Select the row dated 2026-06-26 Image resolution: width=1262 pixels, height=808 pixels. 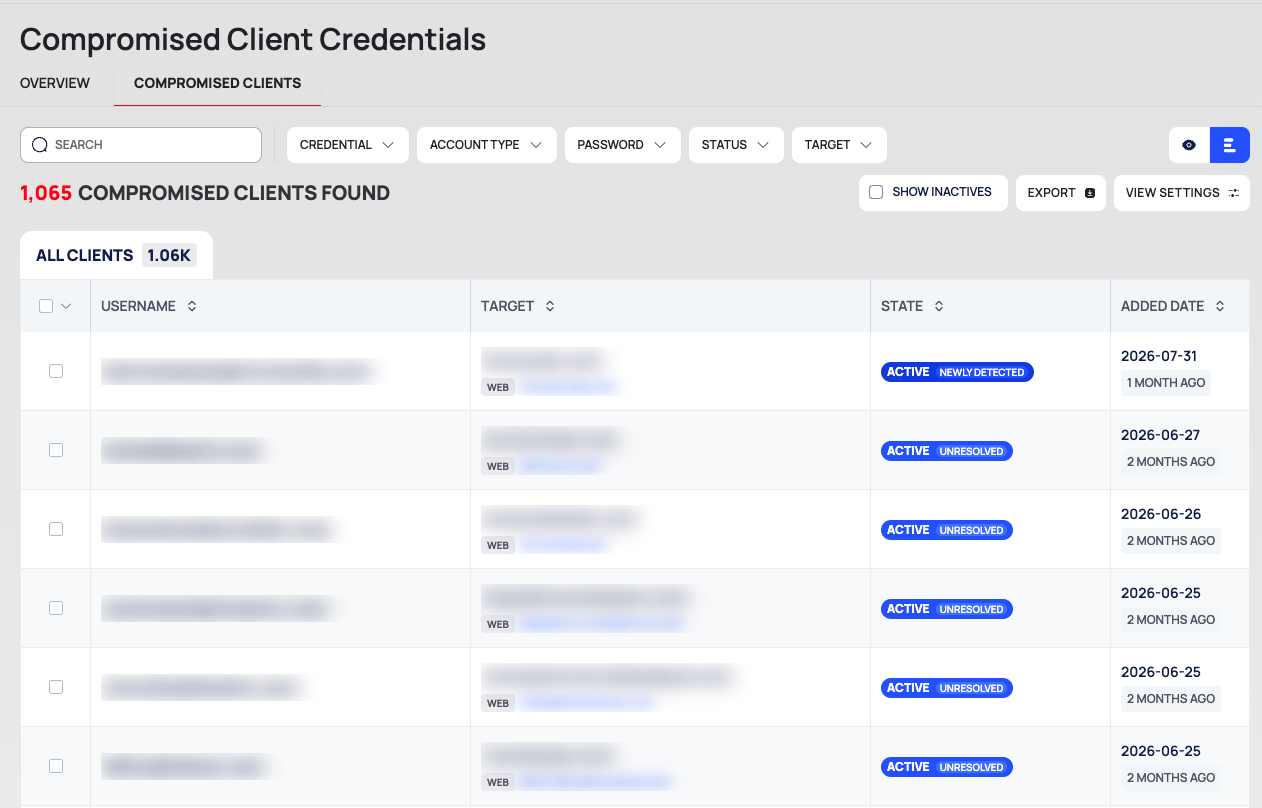click(x=56, y=529)
